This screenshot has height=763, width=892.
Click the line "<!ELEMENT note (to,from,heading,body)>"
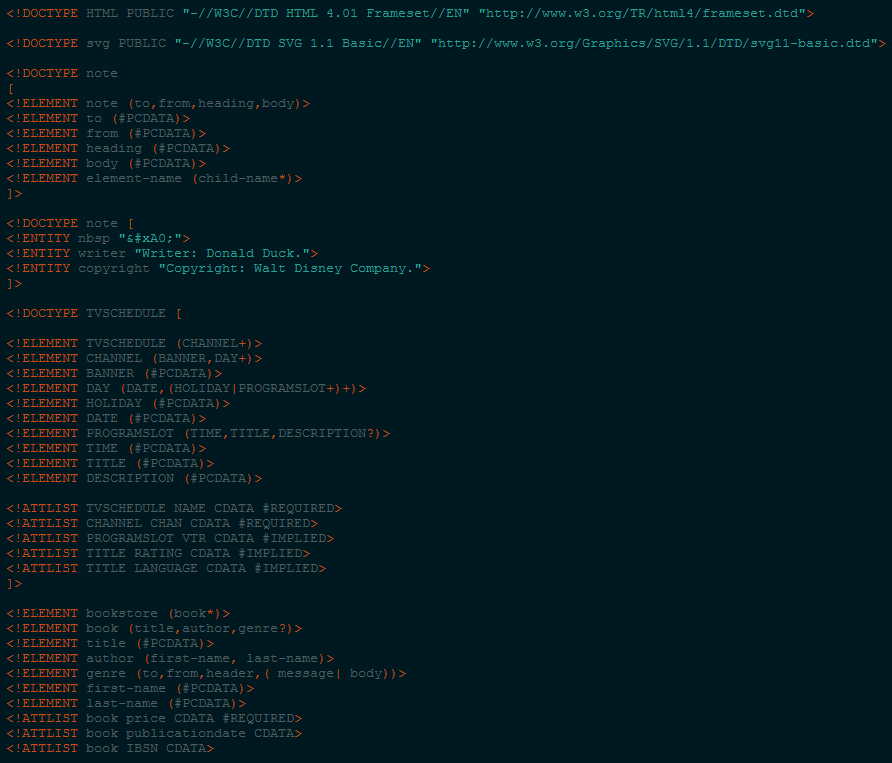(x=158, y=104)
